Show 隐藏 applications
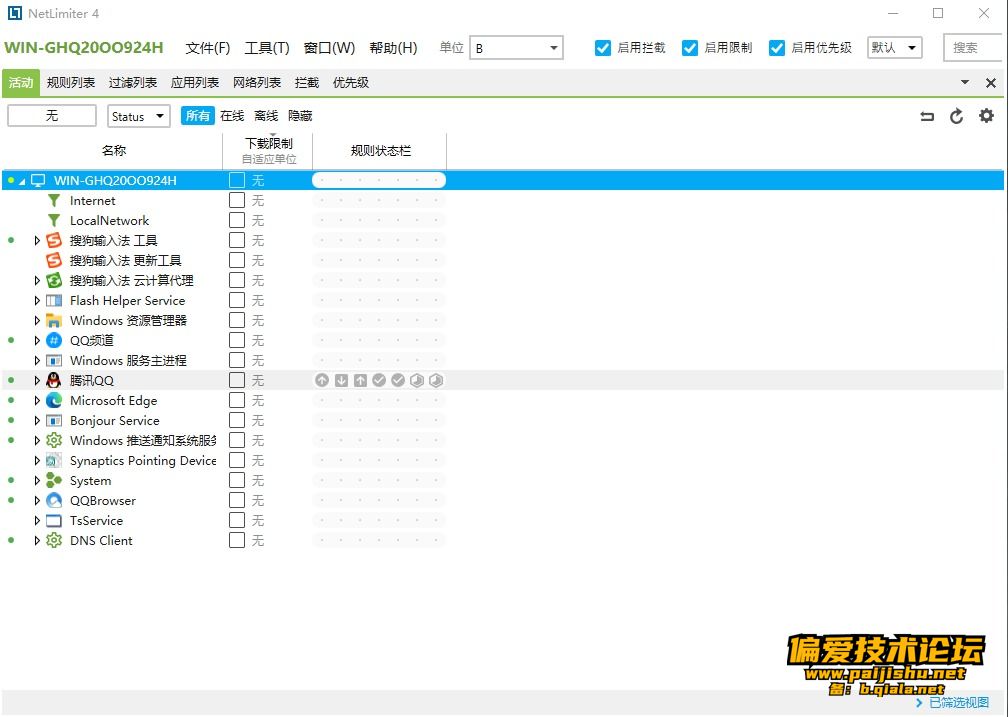Viewport: 1008px width, 717px height. click(x=300, y=116)
